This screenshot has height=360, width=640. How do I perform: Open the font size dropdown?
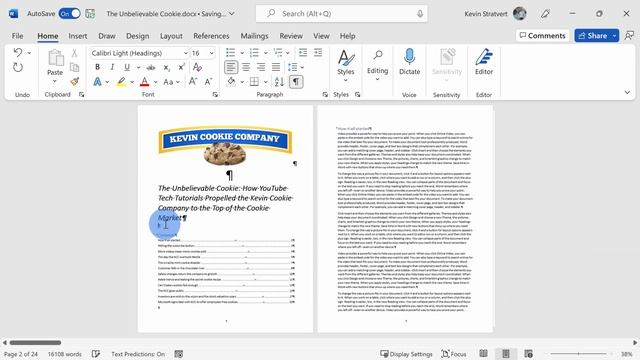point(211,53)
